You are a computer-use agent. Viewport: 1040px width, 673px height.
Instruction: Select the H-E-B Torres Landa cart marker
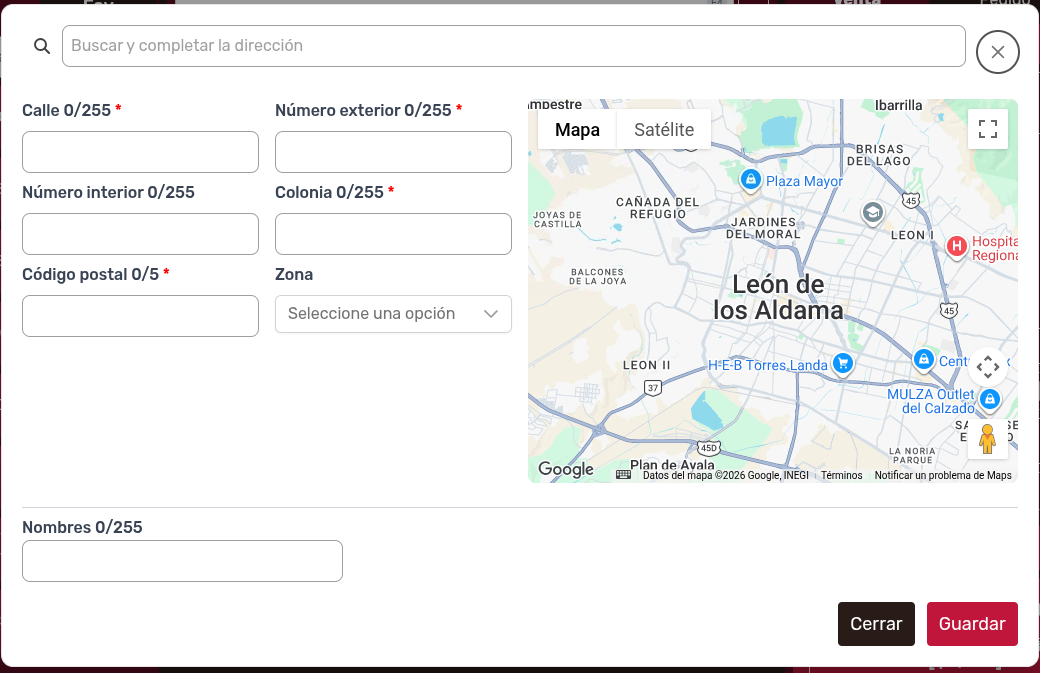pyautogui.click(x=842, y=363)
